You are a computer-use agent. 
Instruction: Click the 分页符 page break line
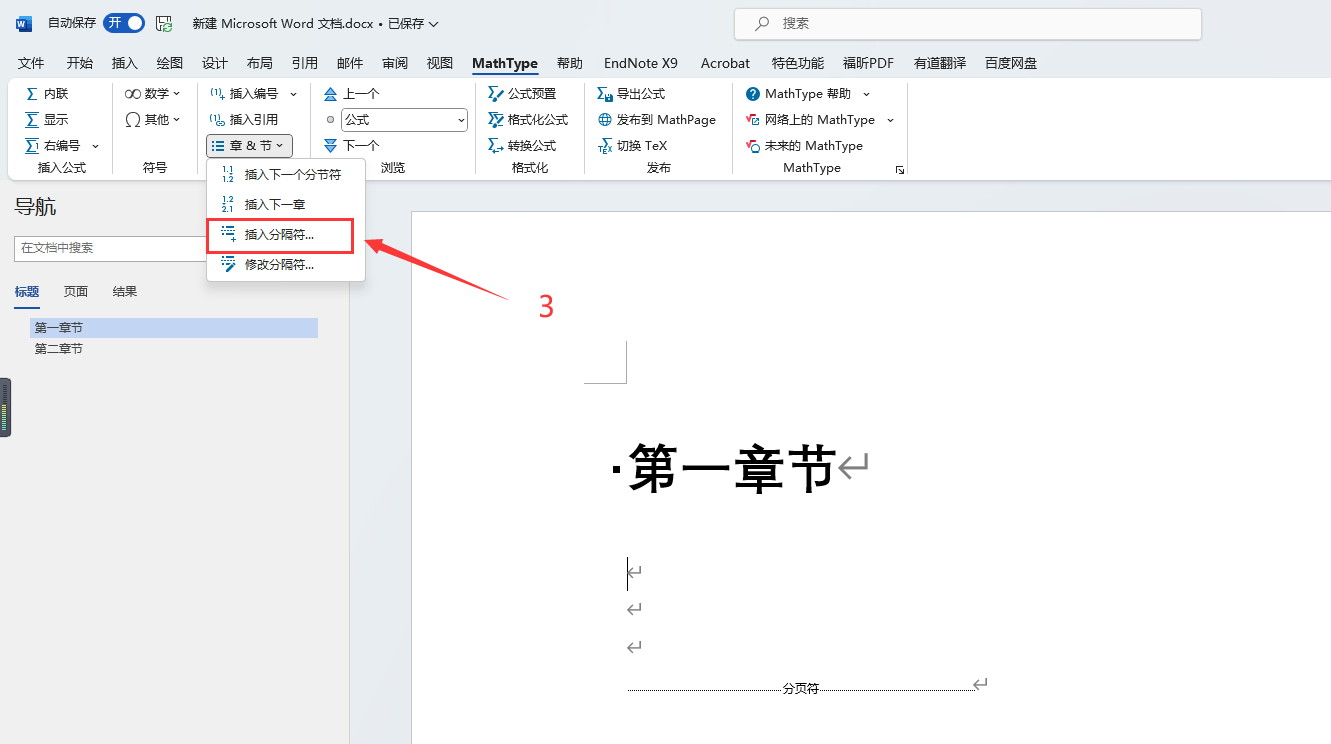click(x=801, y=688)
